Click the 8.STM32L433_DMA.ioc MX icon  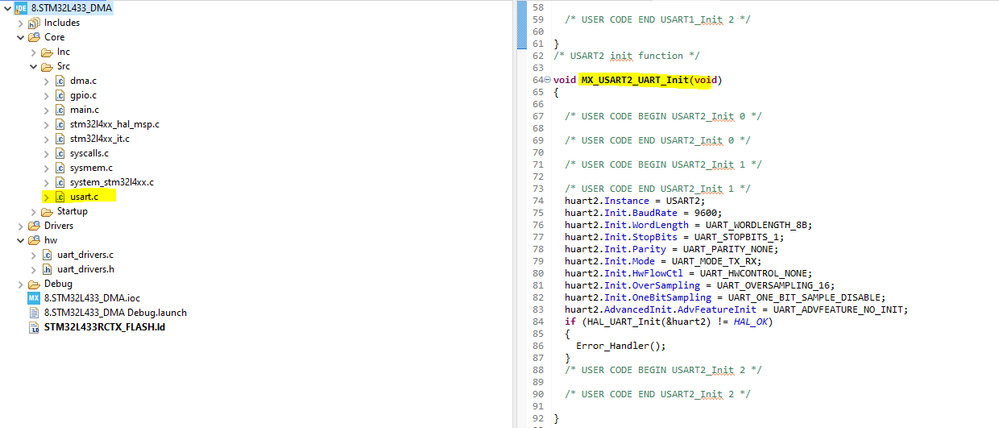point(33,298)
